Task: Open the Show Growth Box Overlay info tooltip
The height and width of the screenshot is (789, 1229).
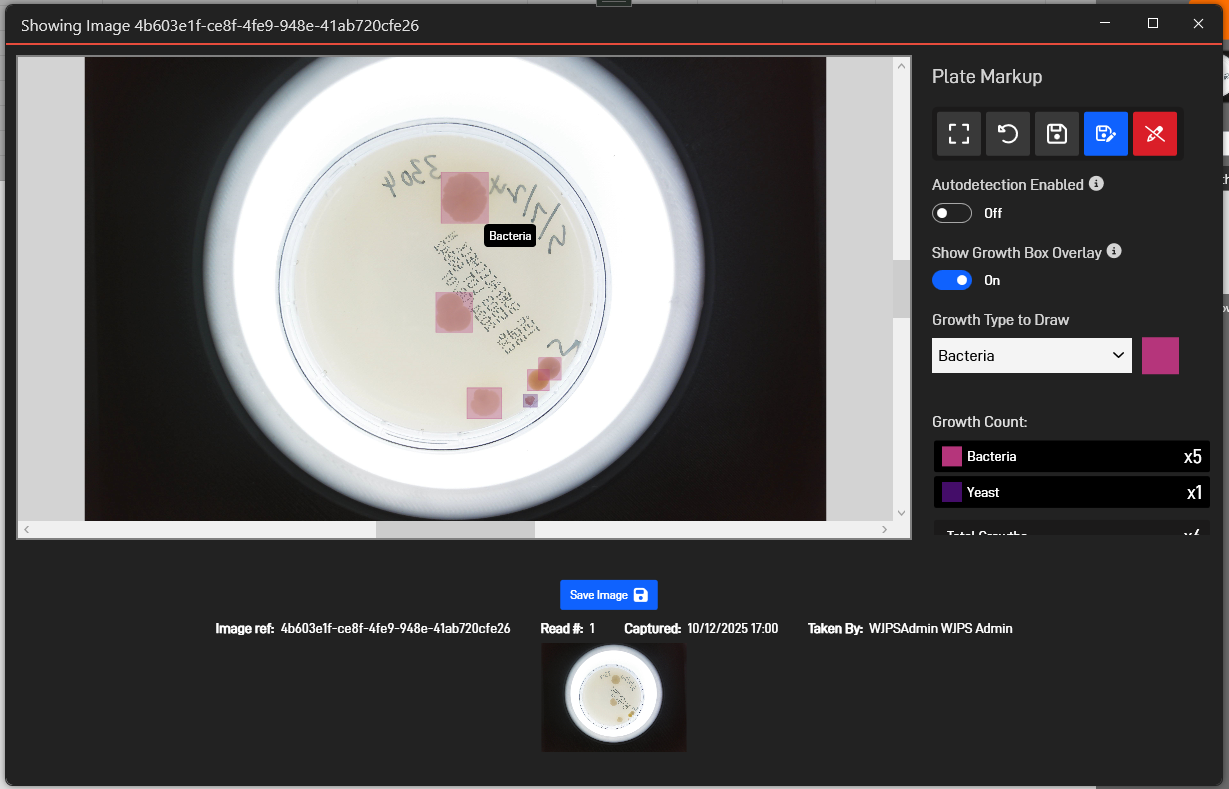Action: pos(1114,251)
